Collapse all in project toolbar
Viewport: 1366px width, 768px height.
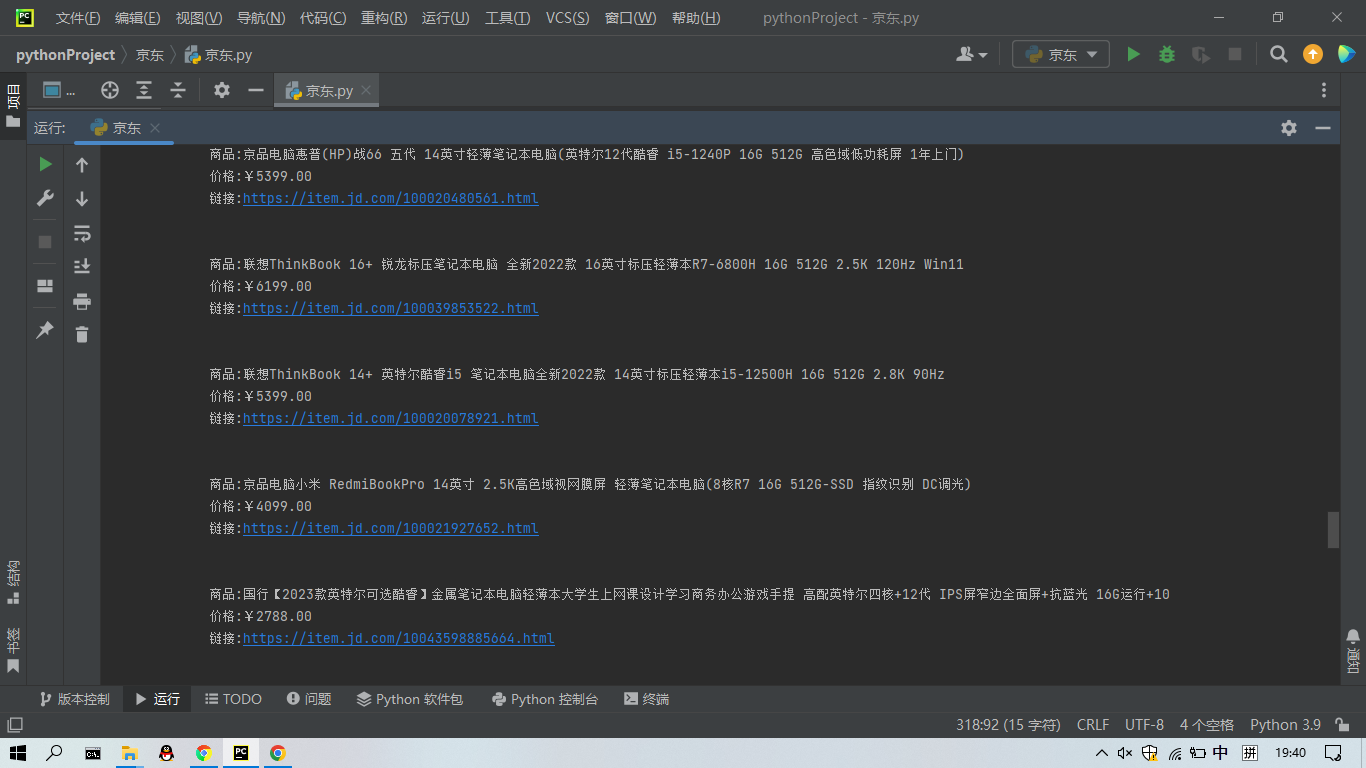(178, 90)
